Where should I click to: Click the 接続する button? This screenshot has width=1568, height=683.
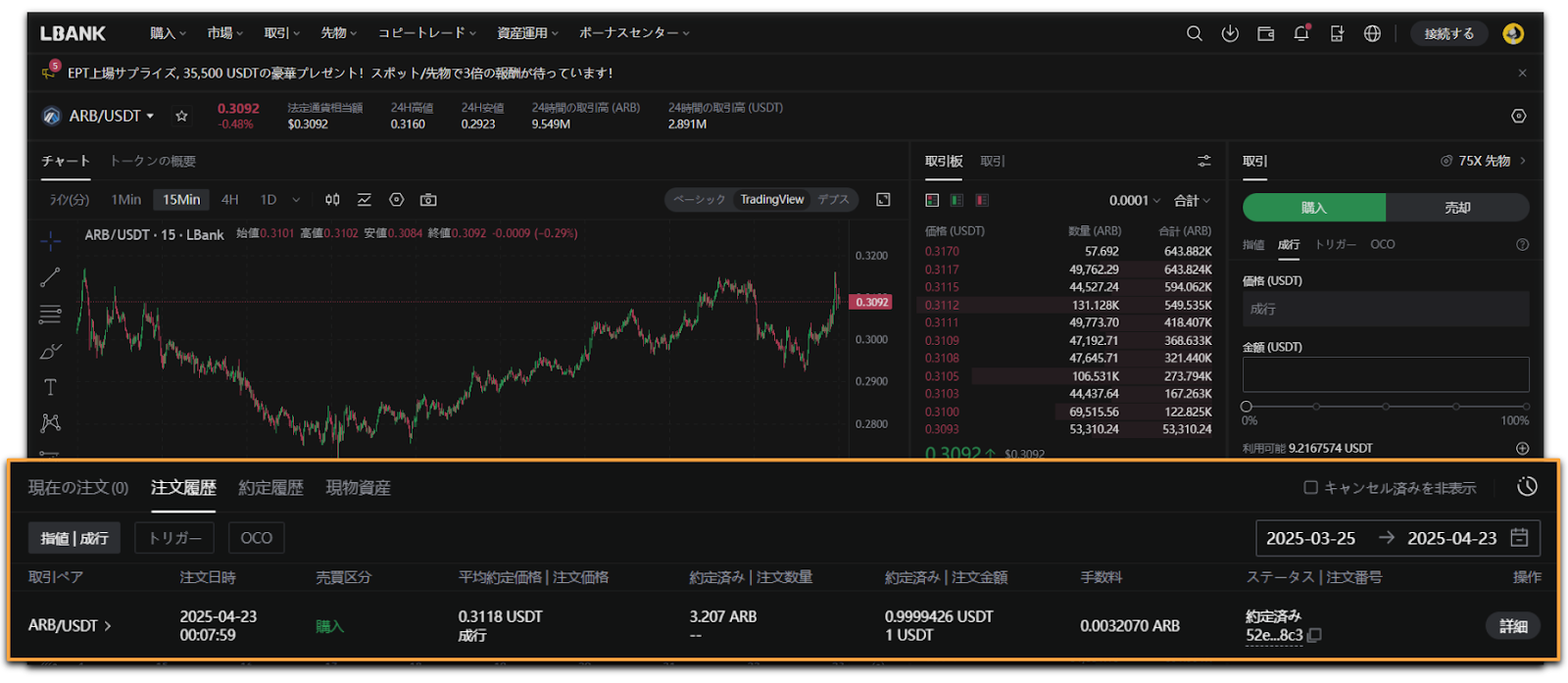tap(1448, 33)
